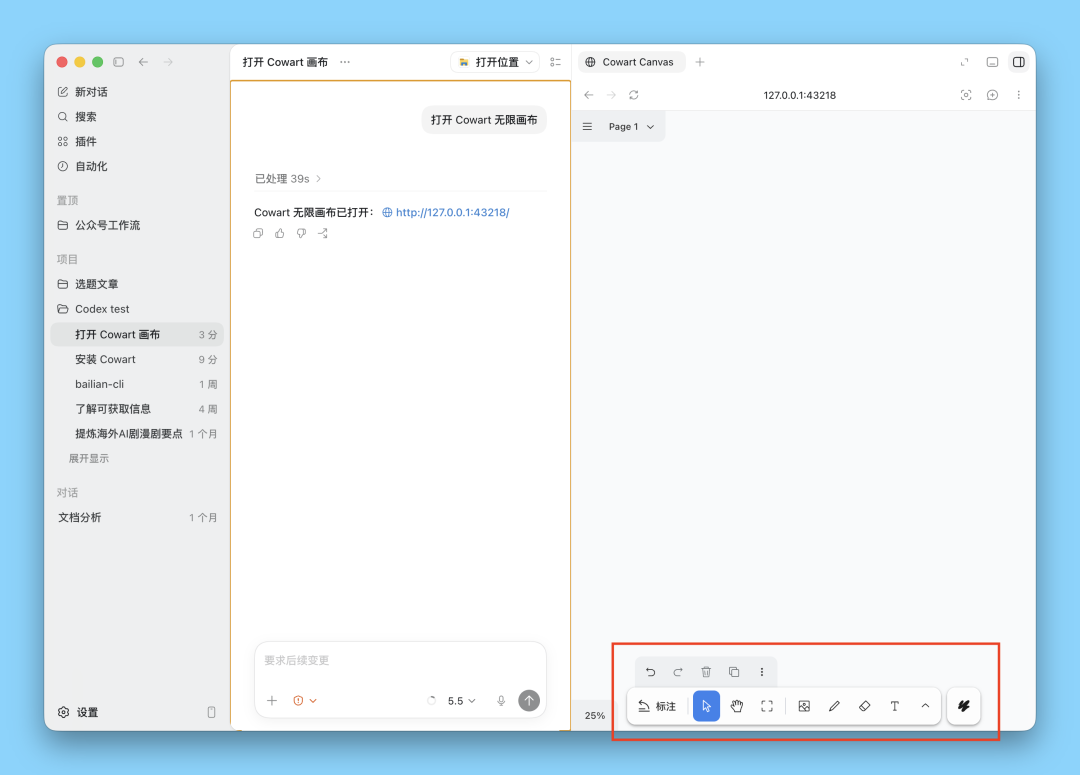Select the 了解可获取信息 conversation
This screenshot has width=1080, height=775.
[x=137, y=409]
